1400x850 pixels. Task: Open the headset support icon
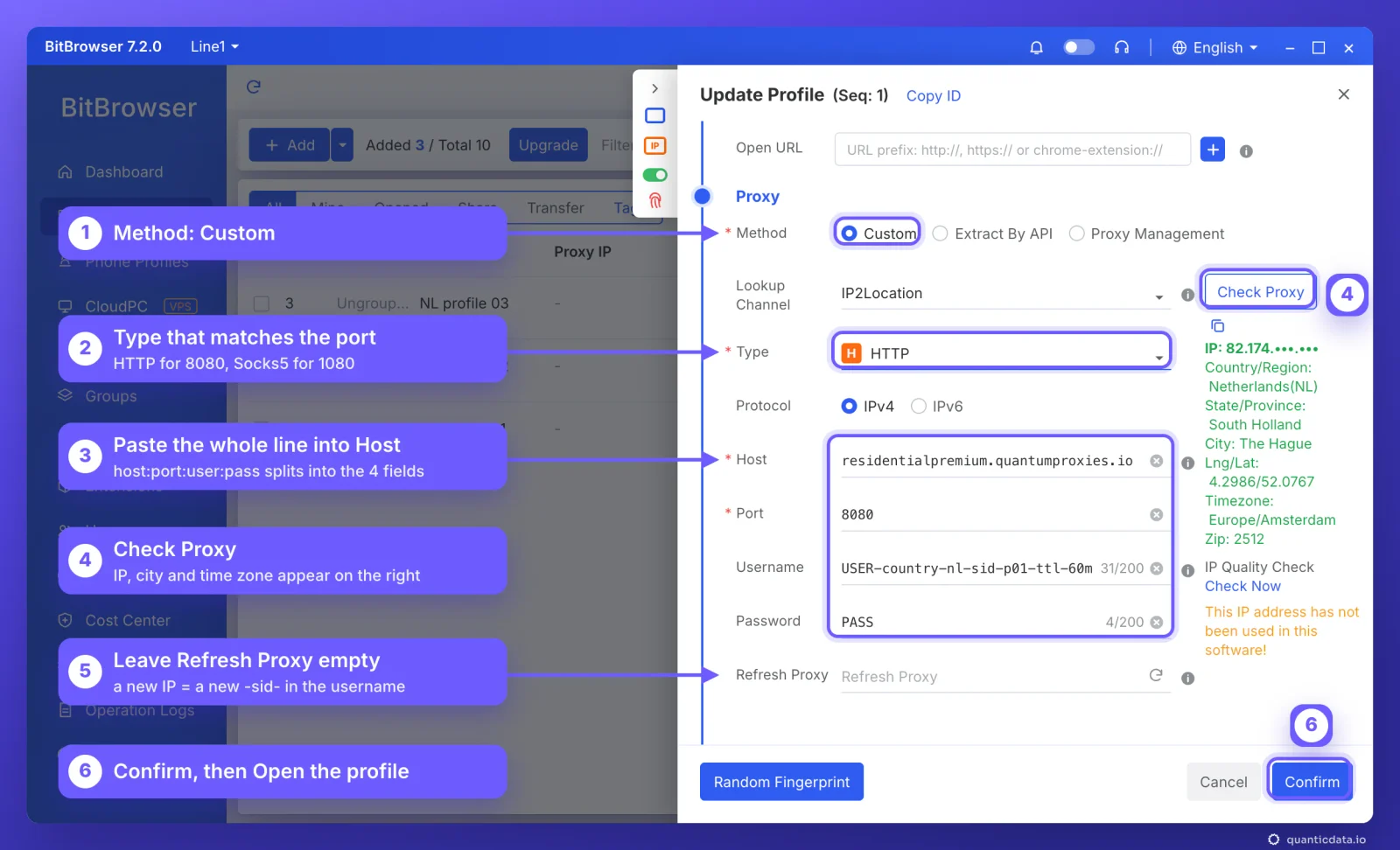pyautogui.click(x=1122, y=47)
